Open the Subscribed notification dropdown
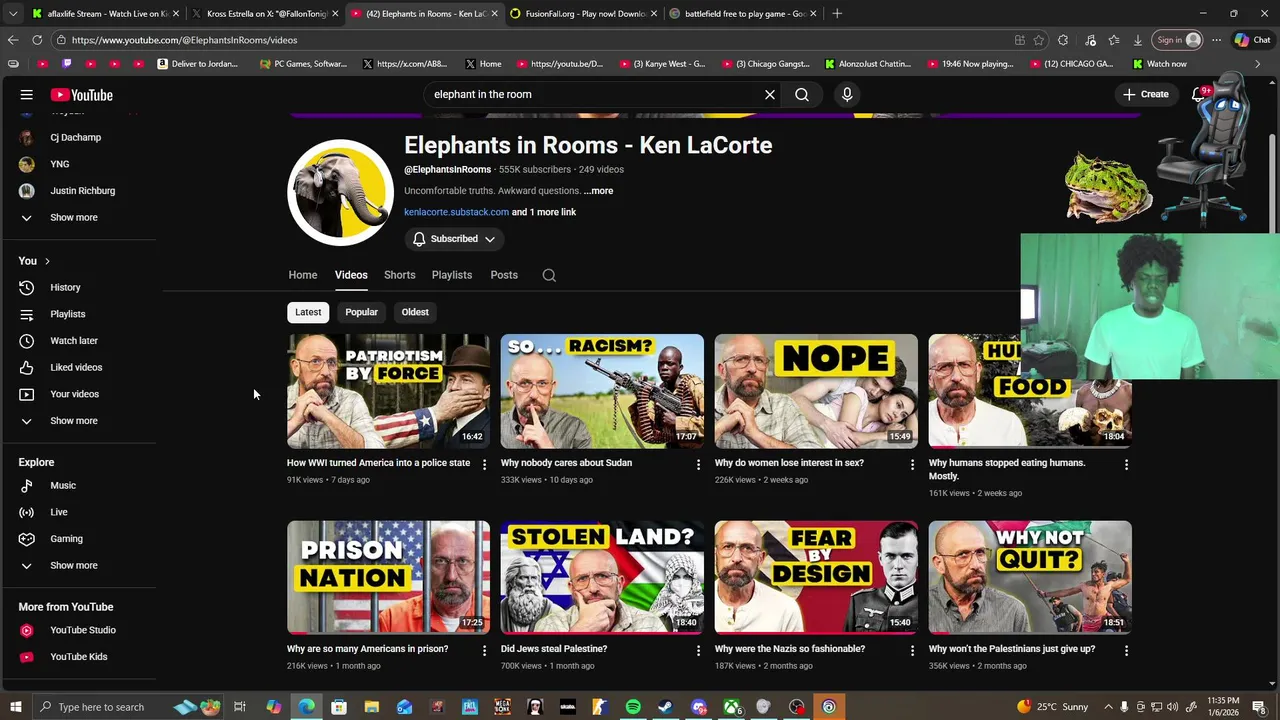This screenshot has height=720, width=1280. 454,239
